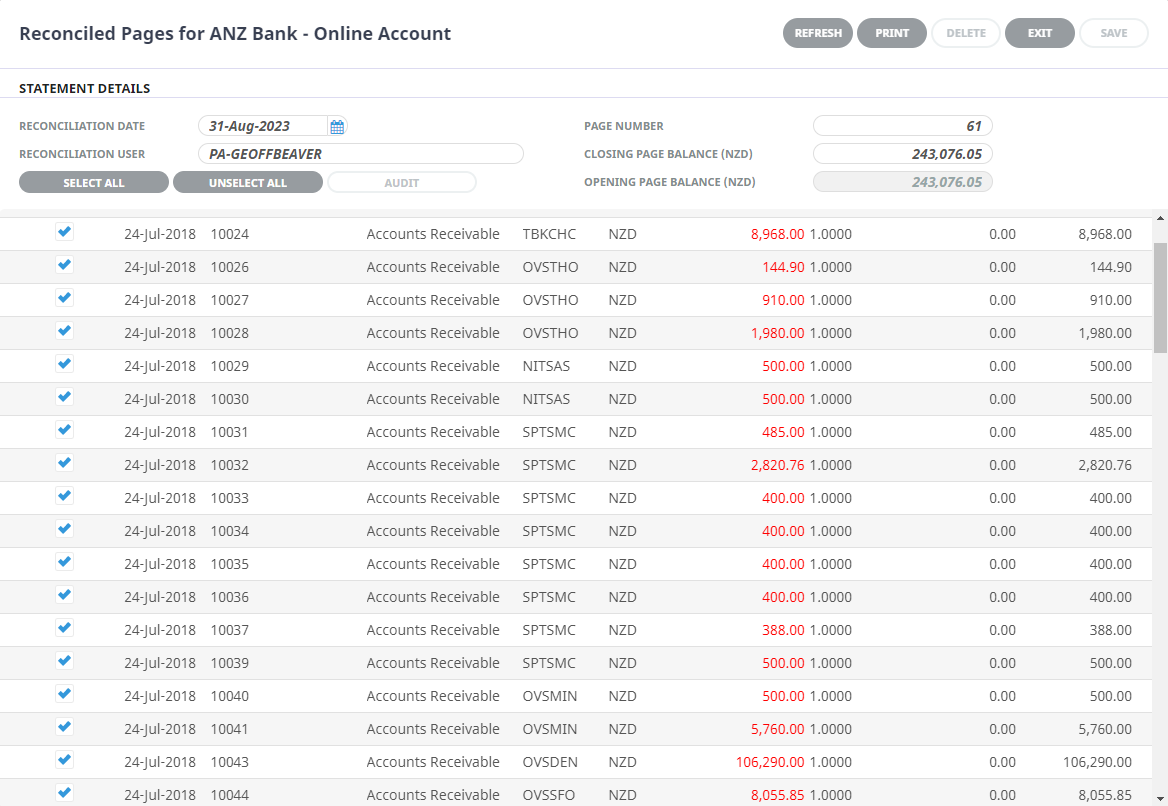Print the reconciled page
The width and height of the screenshot is (1168, 806).
click(892, 33)
